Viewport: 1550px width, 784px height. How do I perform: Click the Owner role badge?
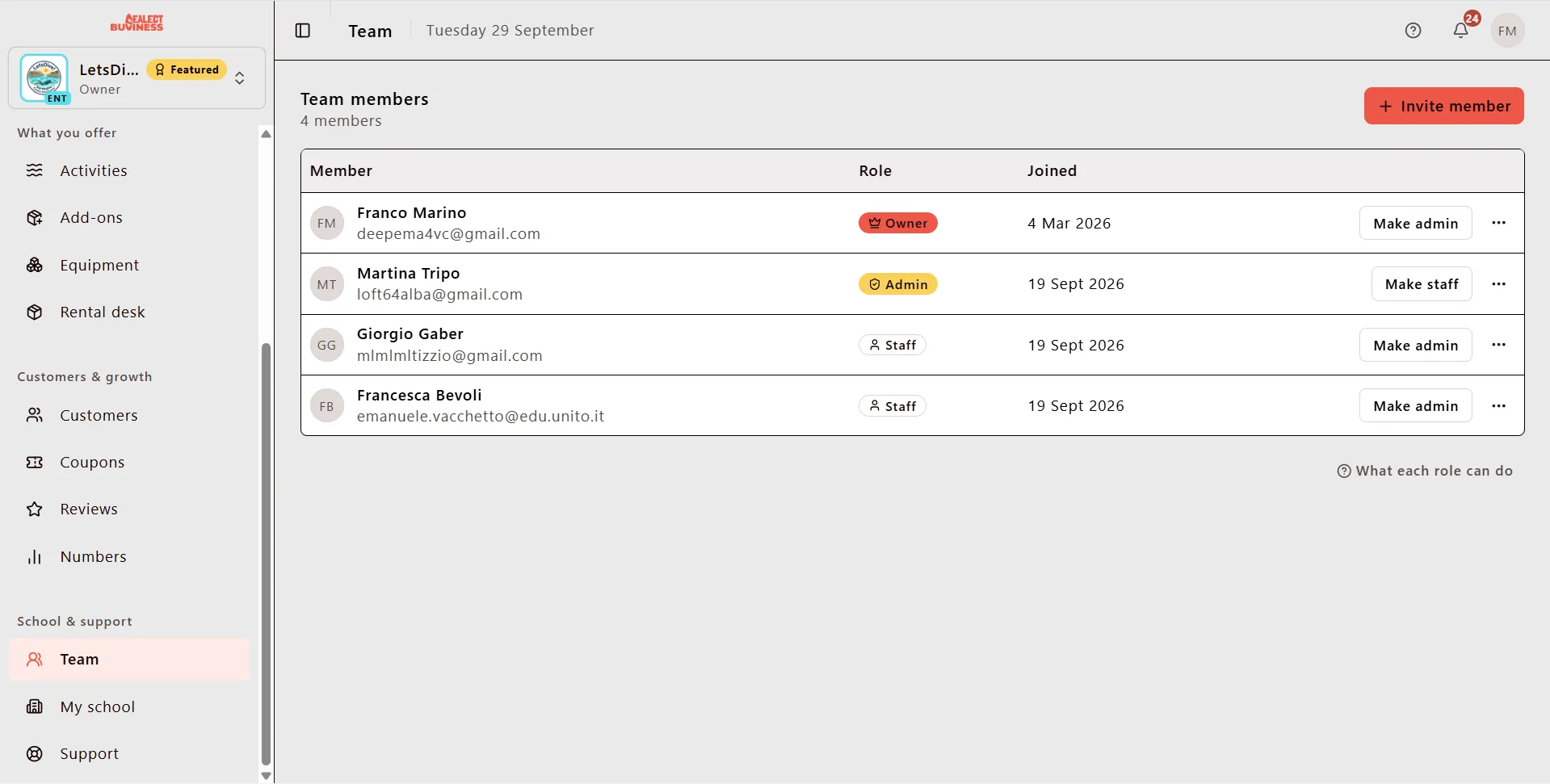coord(897,223)
